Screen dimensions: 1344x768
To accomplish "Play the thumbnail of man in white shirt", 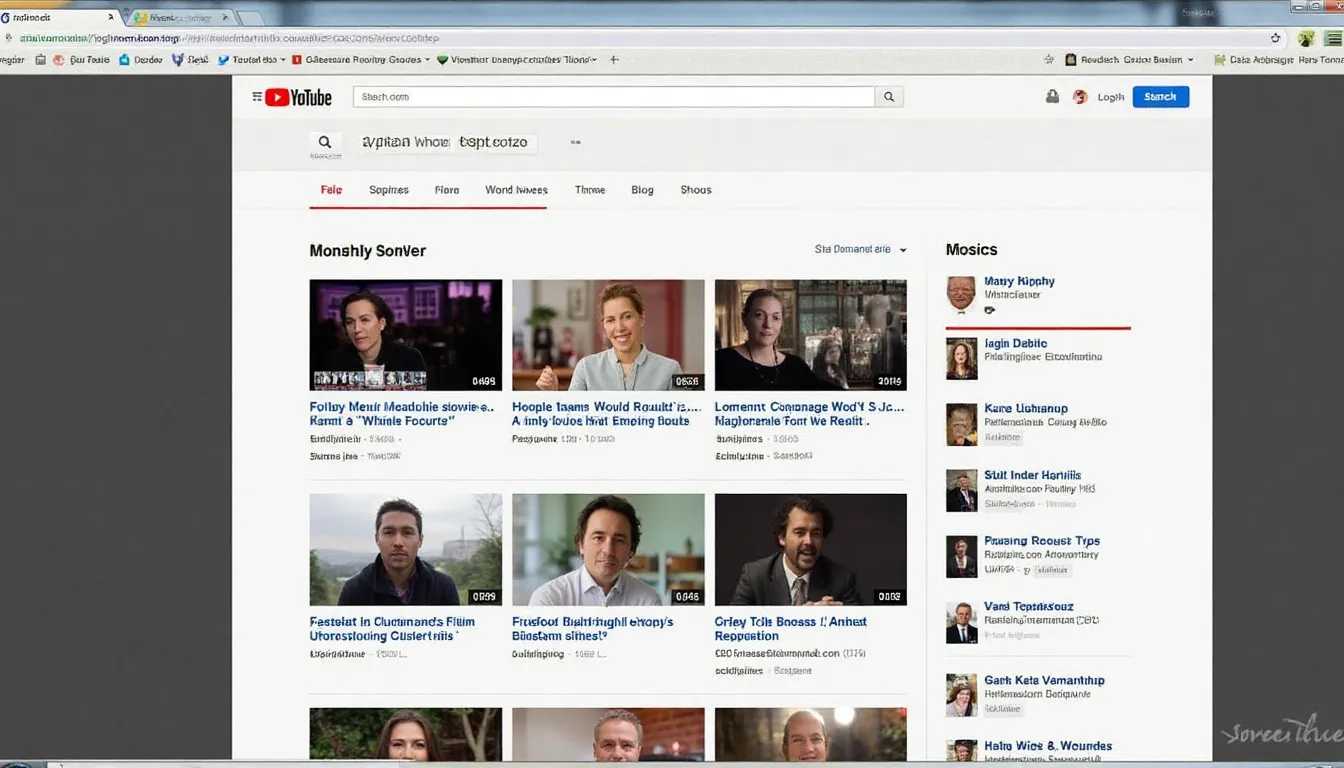I will pos(608,549).
